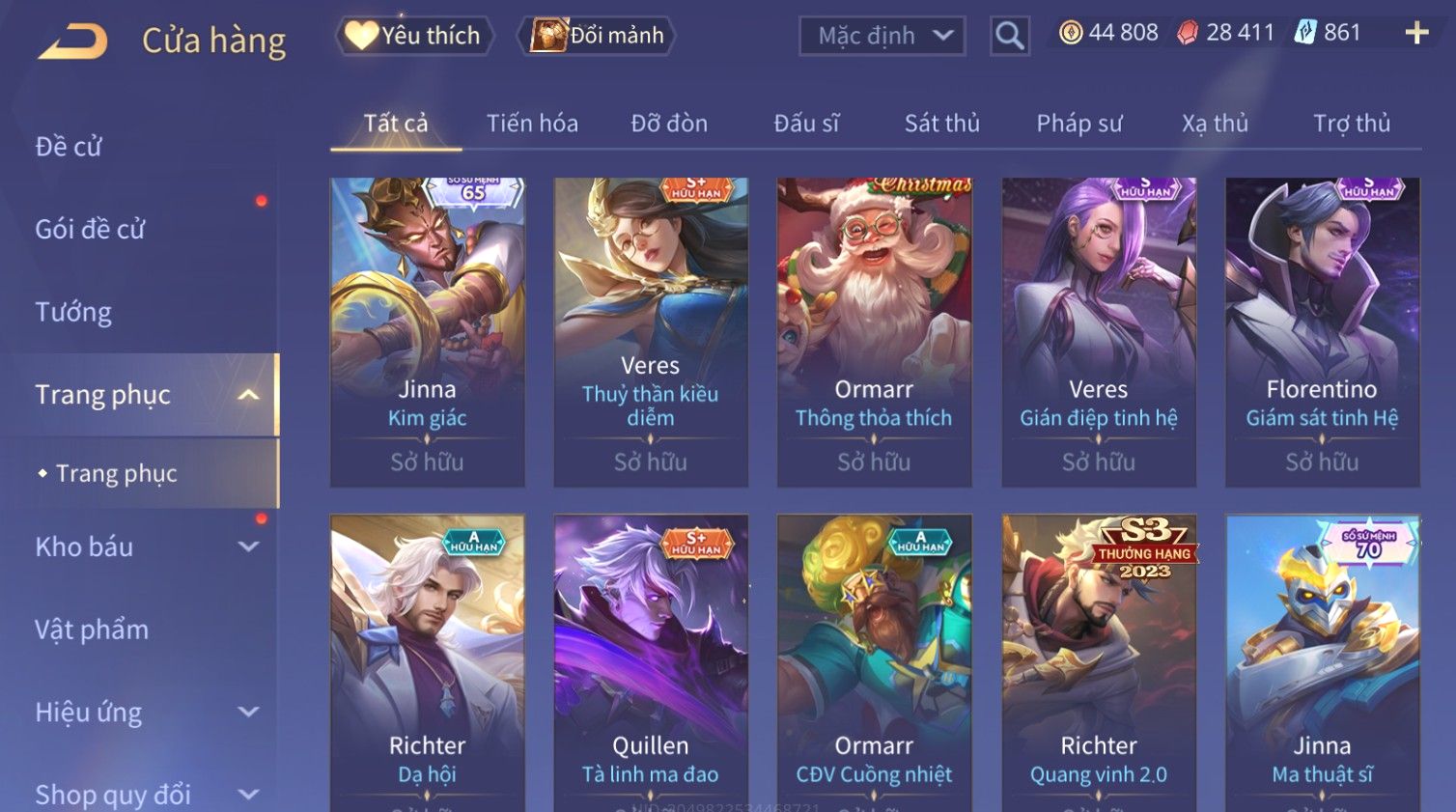Open Tướng in the sidebar

click(x=73, y=312)
